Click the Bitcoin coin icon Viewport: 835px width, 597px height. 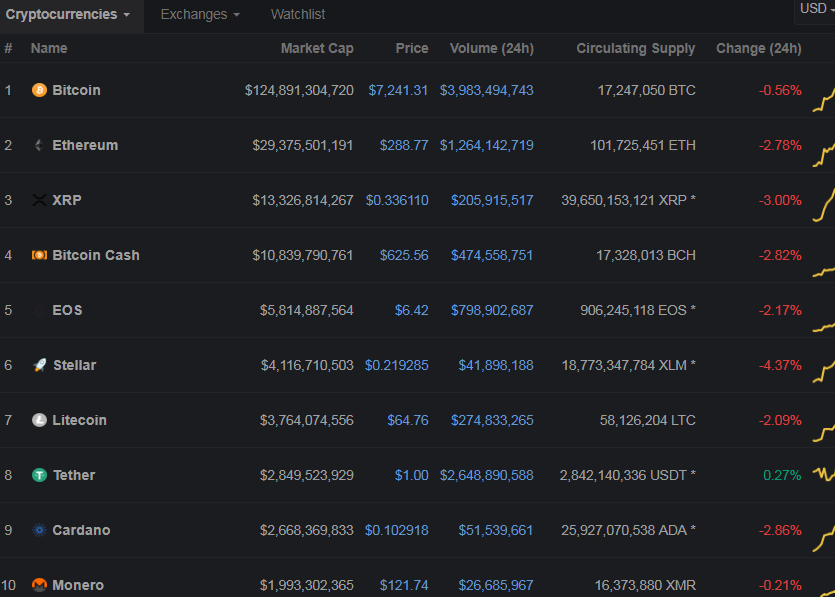point(39,90)
